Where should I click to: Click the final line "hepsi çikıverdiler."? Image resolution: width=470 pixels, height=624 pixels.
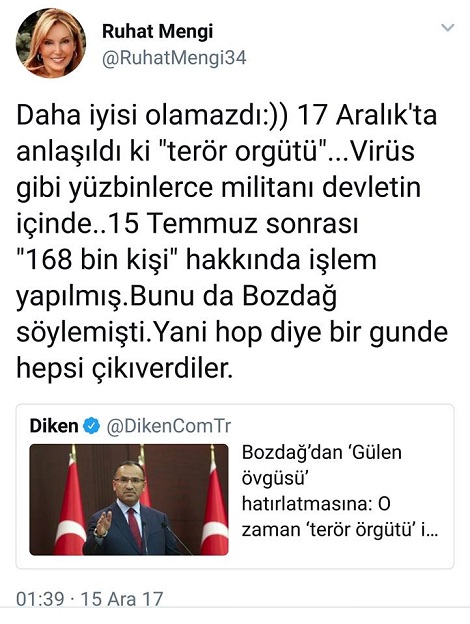click(124, 368)
